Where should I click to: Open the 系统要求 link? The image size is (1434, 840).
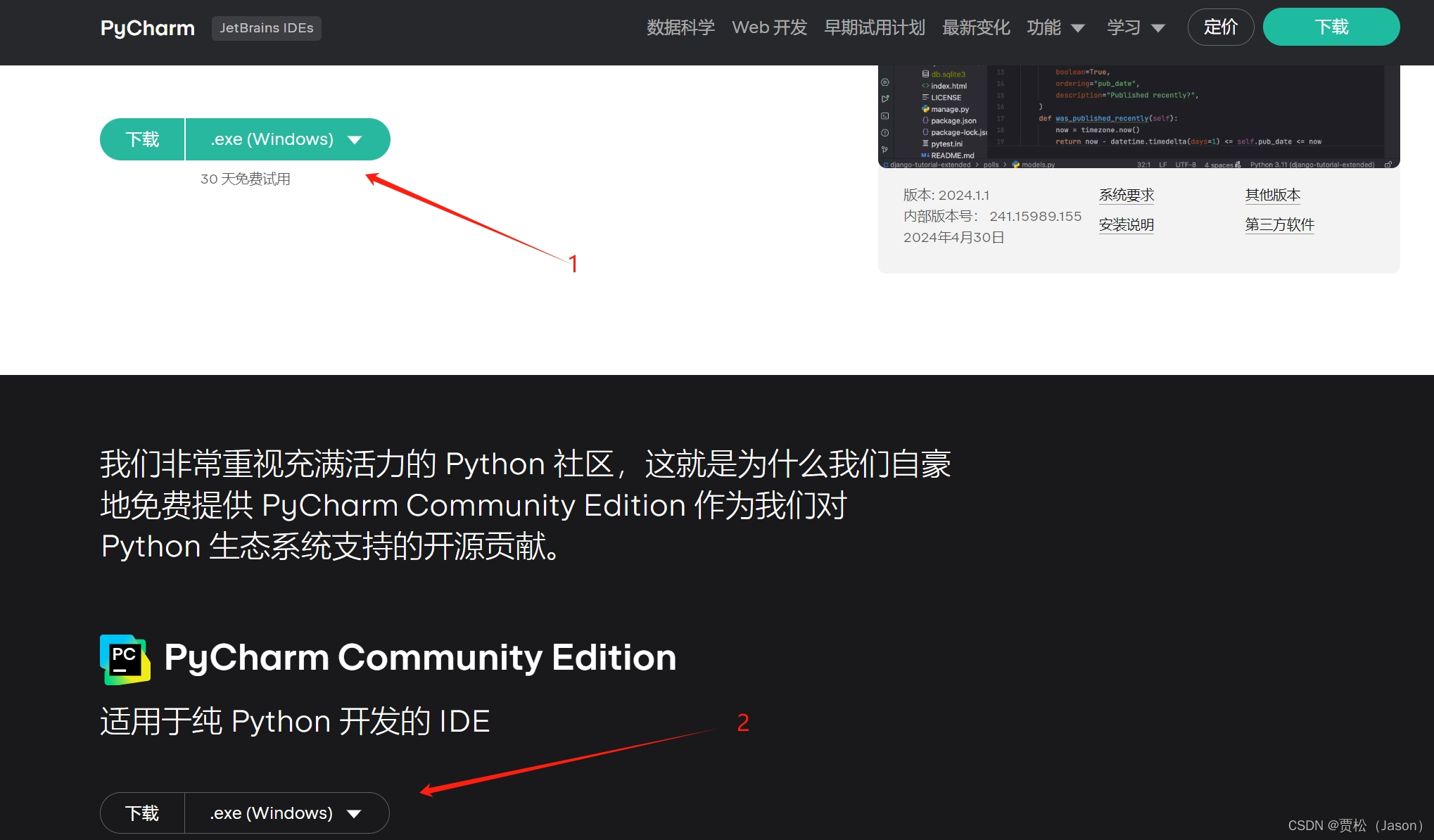(x=1126, y=195)
